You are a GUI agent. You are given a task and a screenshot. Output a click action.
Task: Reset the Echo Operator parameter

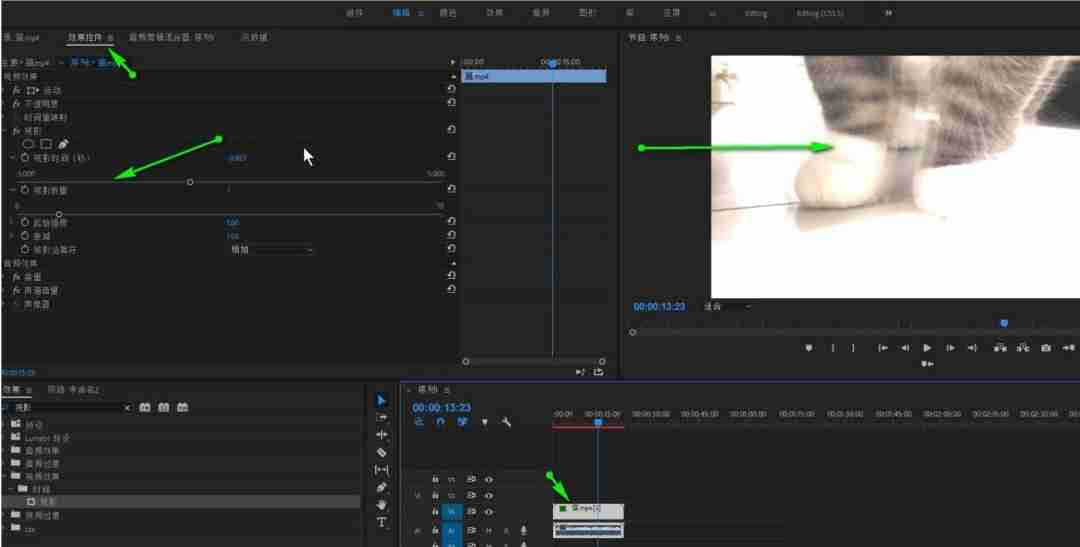click(451, 249)
